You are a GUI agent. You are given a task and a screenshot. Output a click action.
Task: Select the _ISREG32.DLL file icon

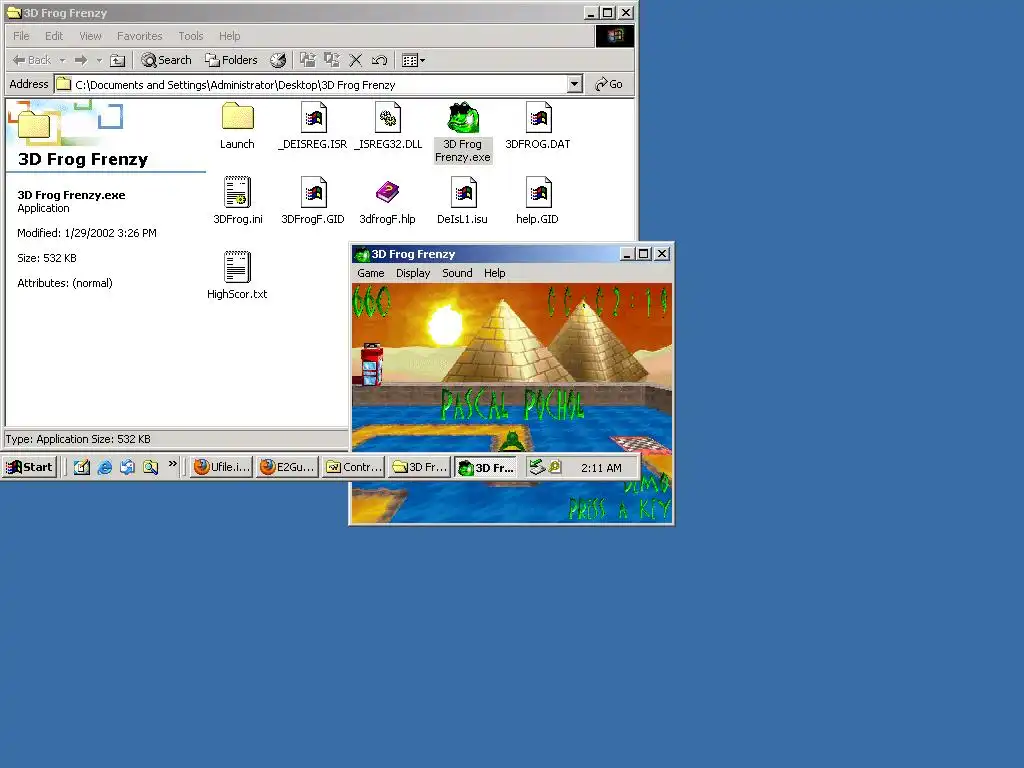click(x=388, y=118)
